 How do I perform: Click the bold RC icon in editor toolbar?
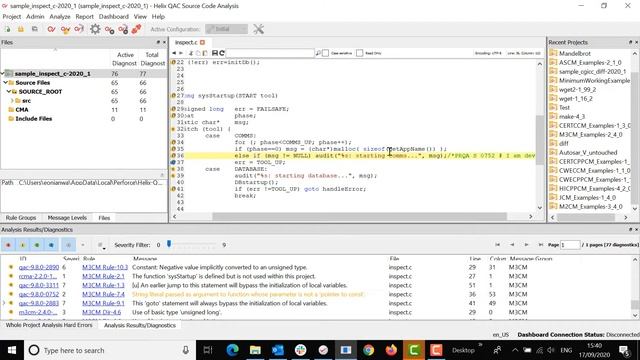pyautogui.click(x=218, y=53)
